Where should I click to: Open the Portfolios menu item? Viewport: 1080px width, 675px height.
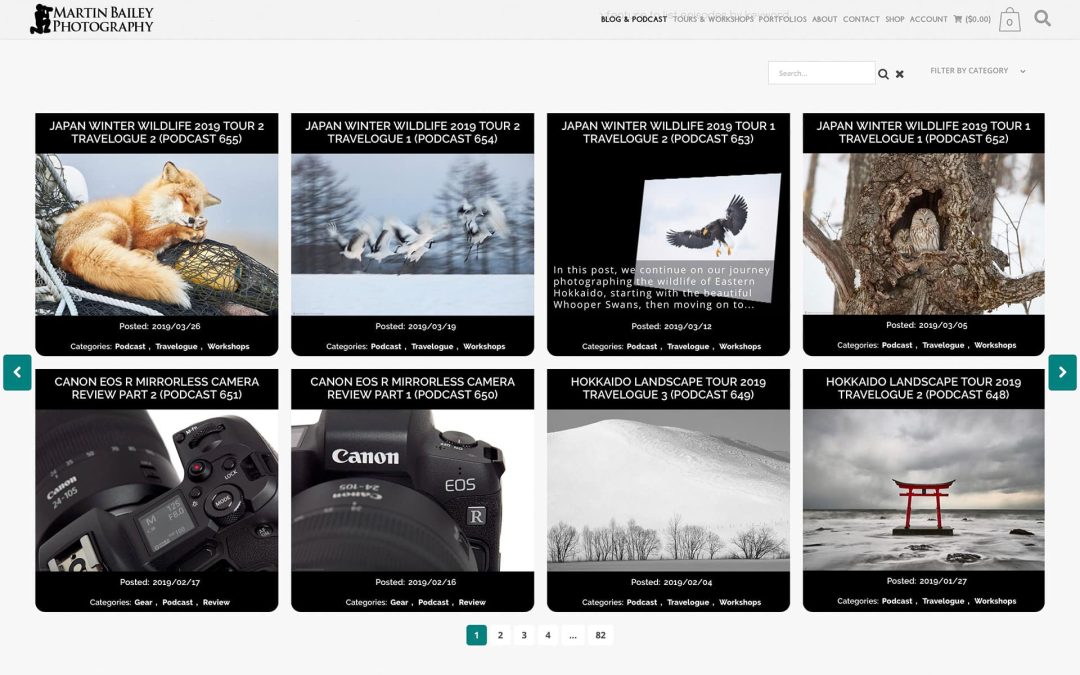pos(782,19)
